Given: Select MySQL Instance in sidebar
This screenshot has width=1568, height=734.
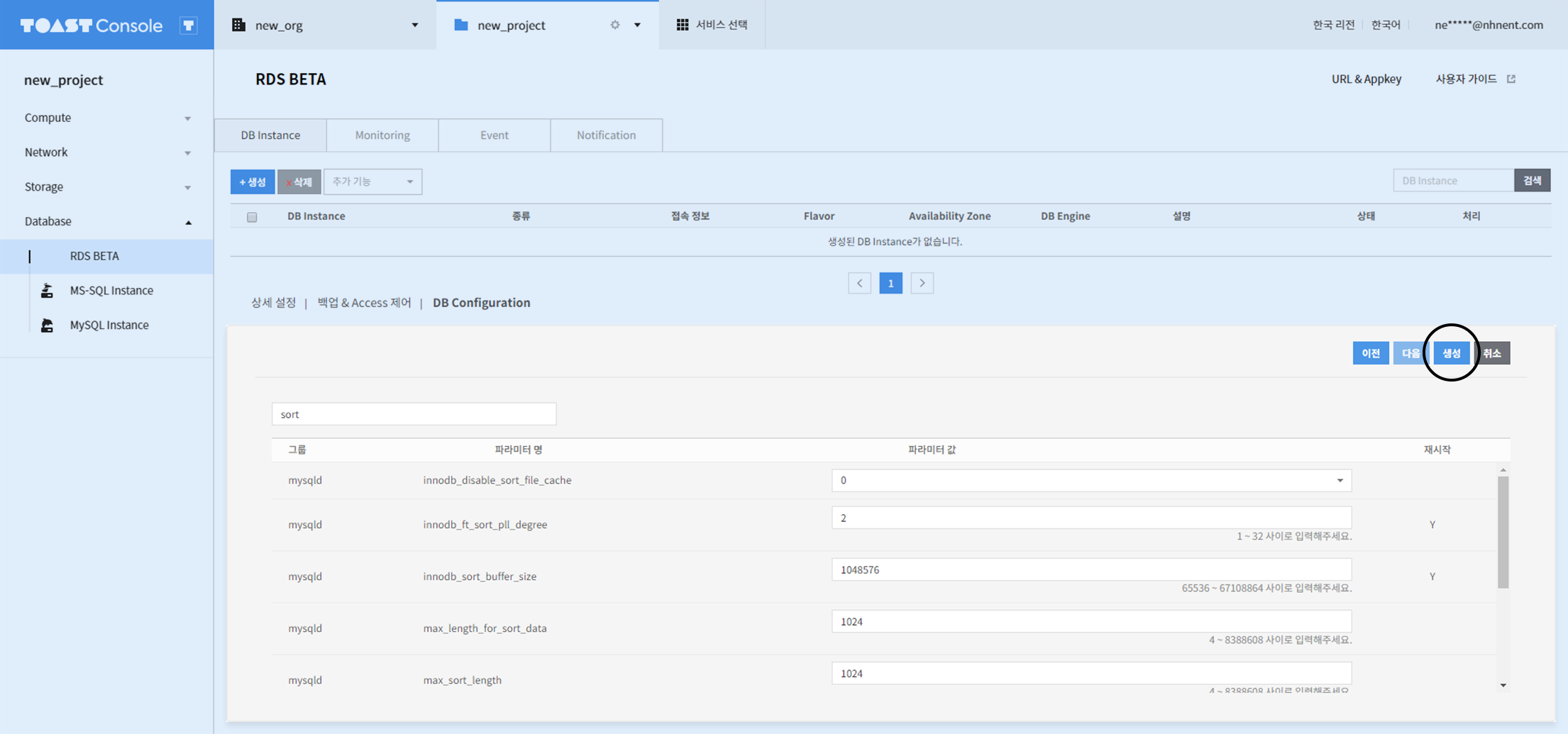Looking at the screenshot, I should (109, 325).
